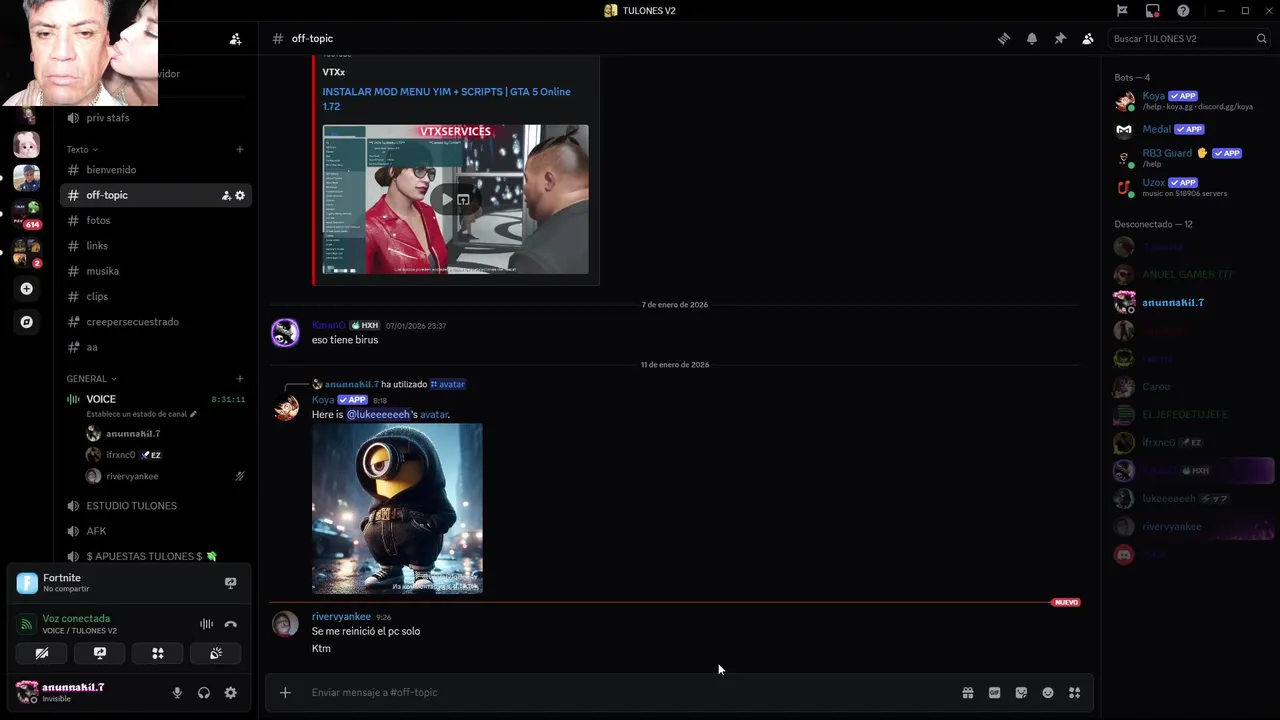Open the Help question mark icon
The height and width of the screenshot is (720, 1280).
pos(1184,11)
